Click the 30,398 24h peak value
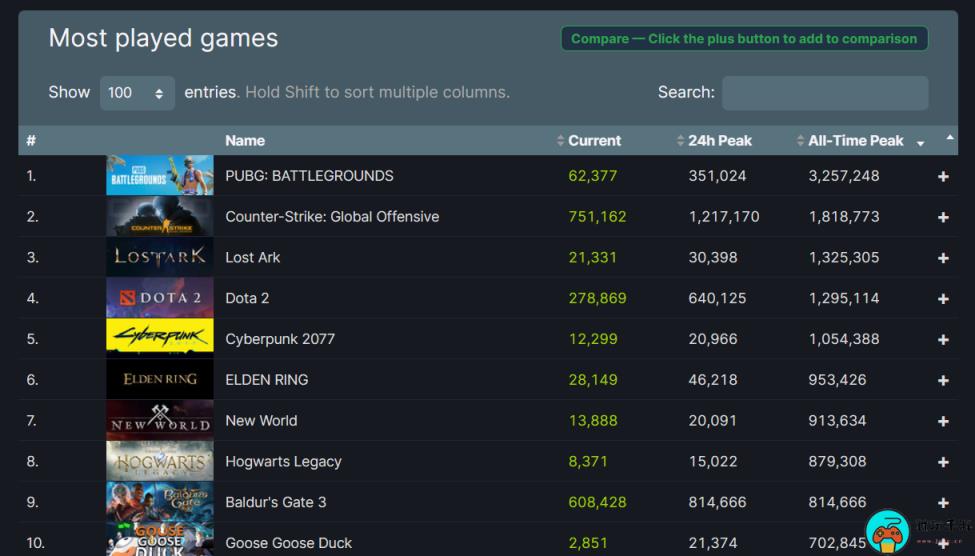The image size is (975, 556). (713, 257)
